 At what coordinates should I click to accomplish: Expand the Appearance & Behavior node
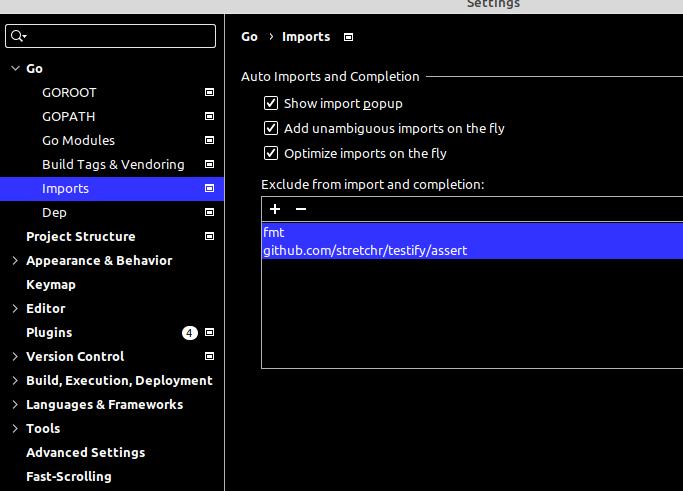coord(15,261)
